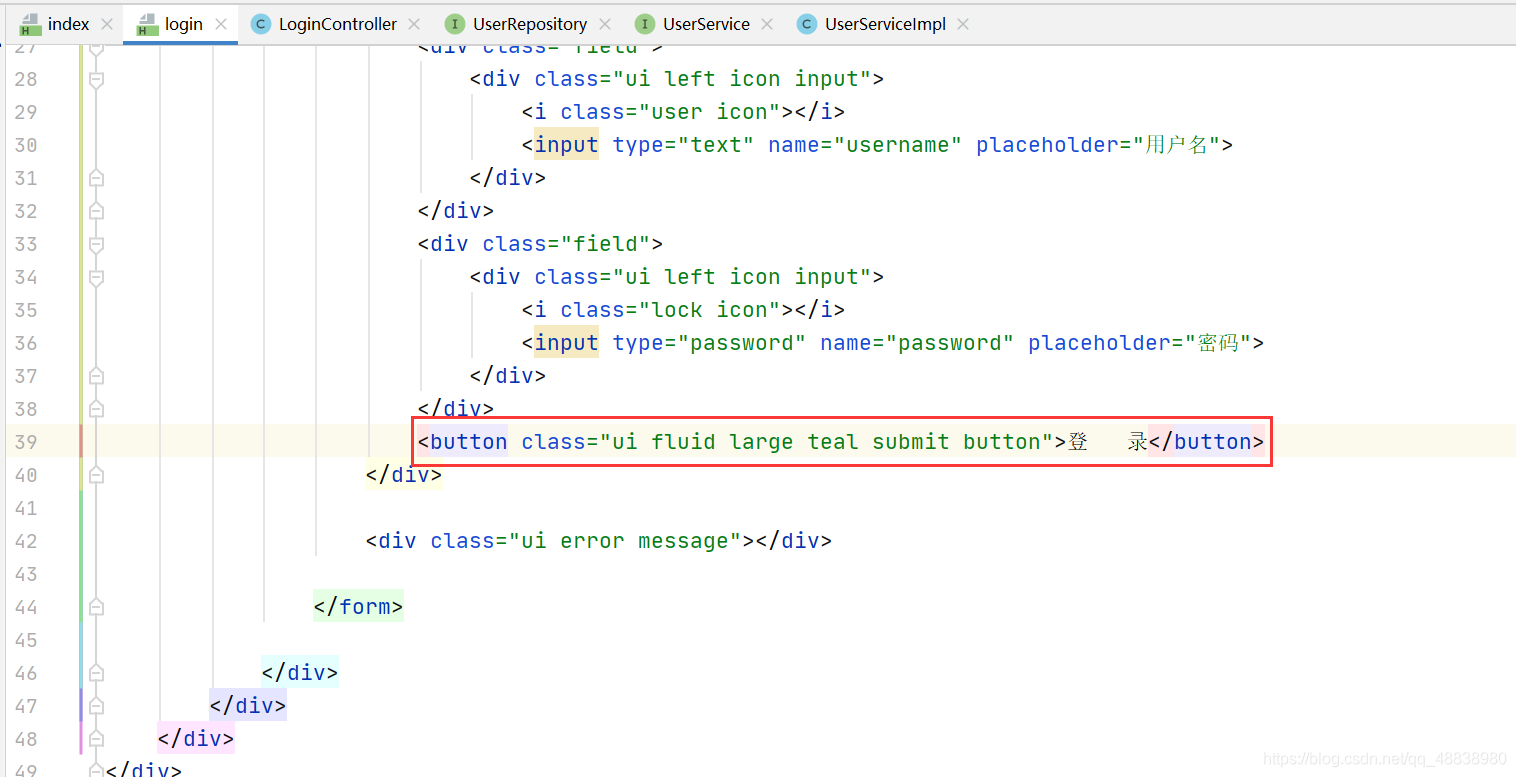Click the HTML file icon on index tab
The image size is (1516, 777).
coord(30,24)
